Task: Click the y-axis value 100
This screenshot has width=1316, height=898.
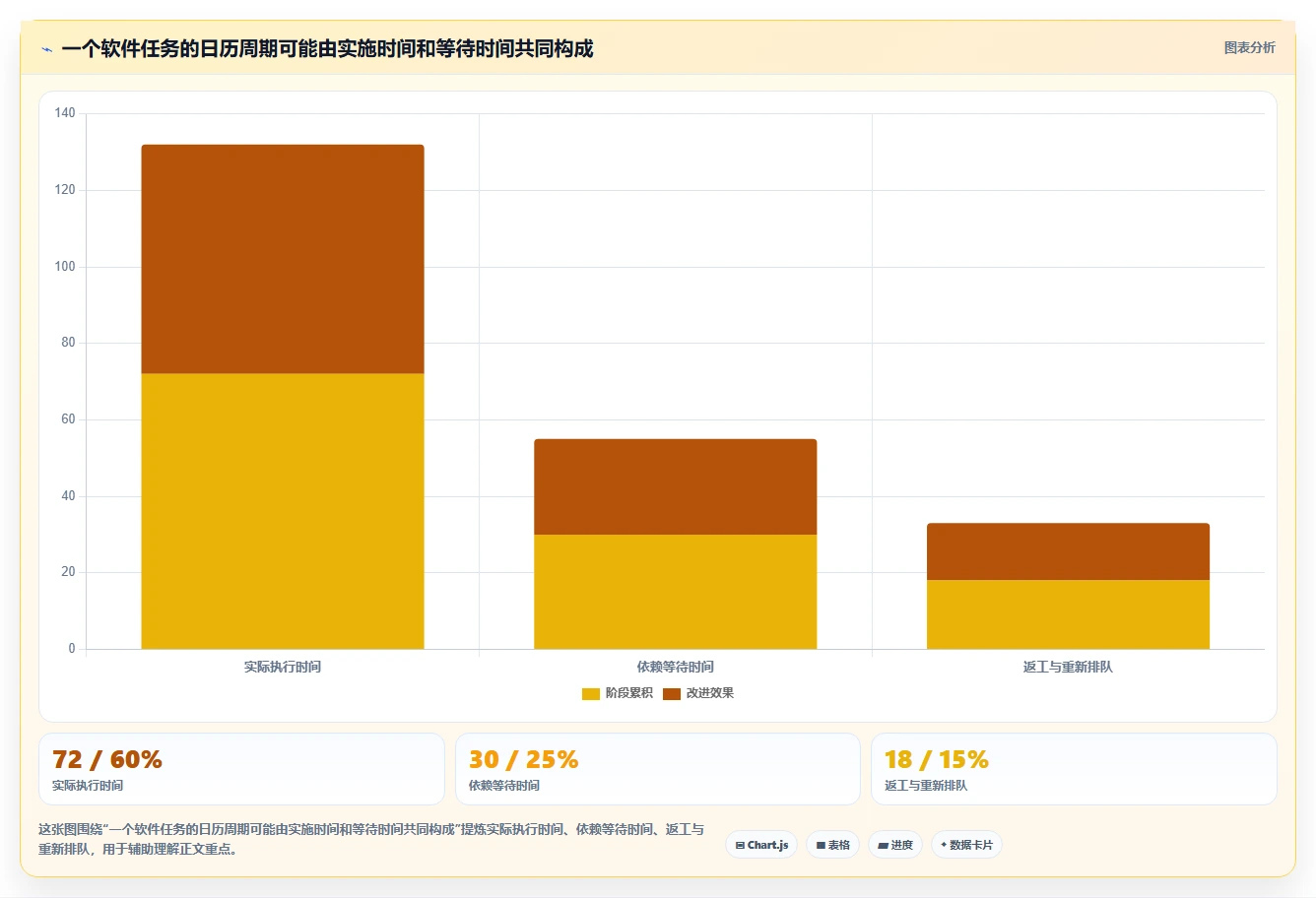Action: pos(65,267)
